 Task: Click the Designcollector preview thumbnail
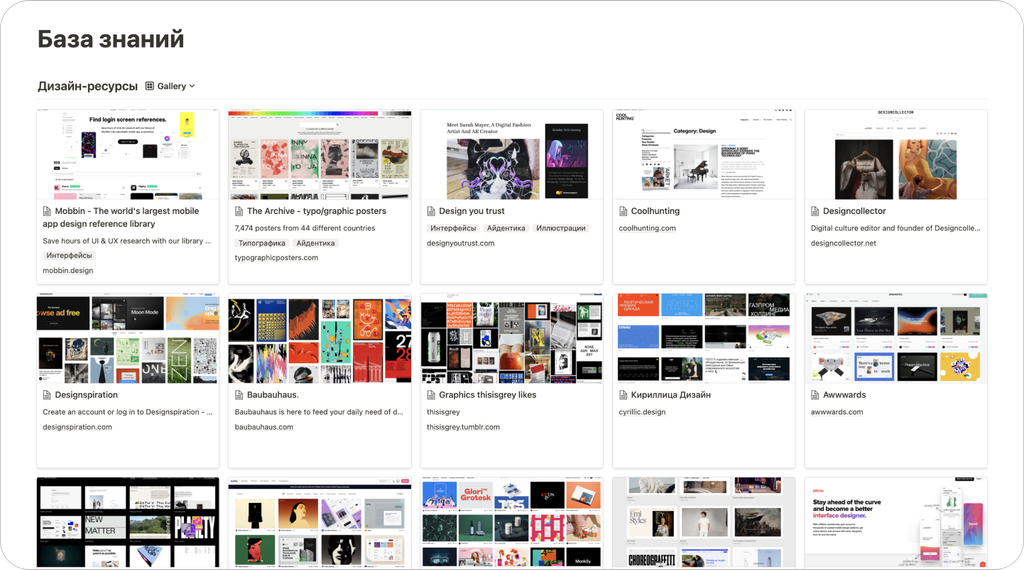click(x=896, y=155)
